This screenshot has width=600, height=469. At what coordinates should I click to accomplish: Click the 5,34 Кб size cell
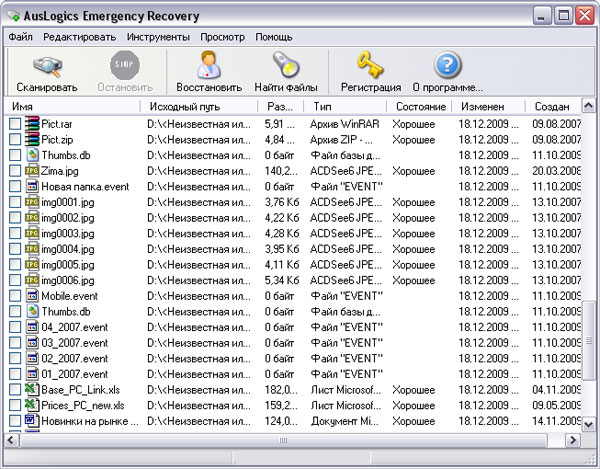pyautogui.click(x=282, y=280)
